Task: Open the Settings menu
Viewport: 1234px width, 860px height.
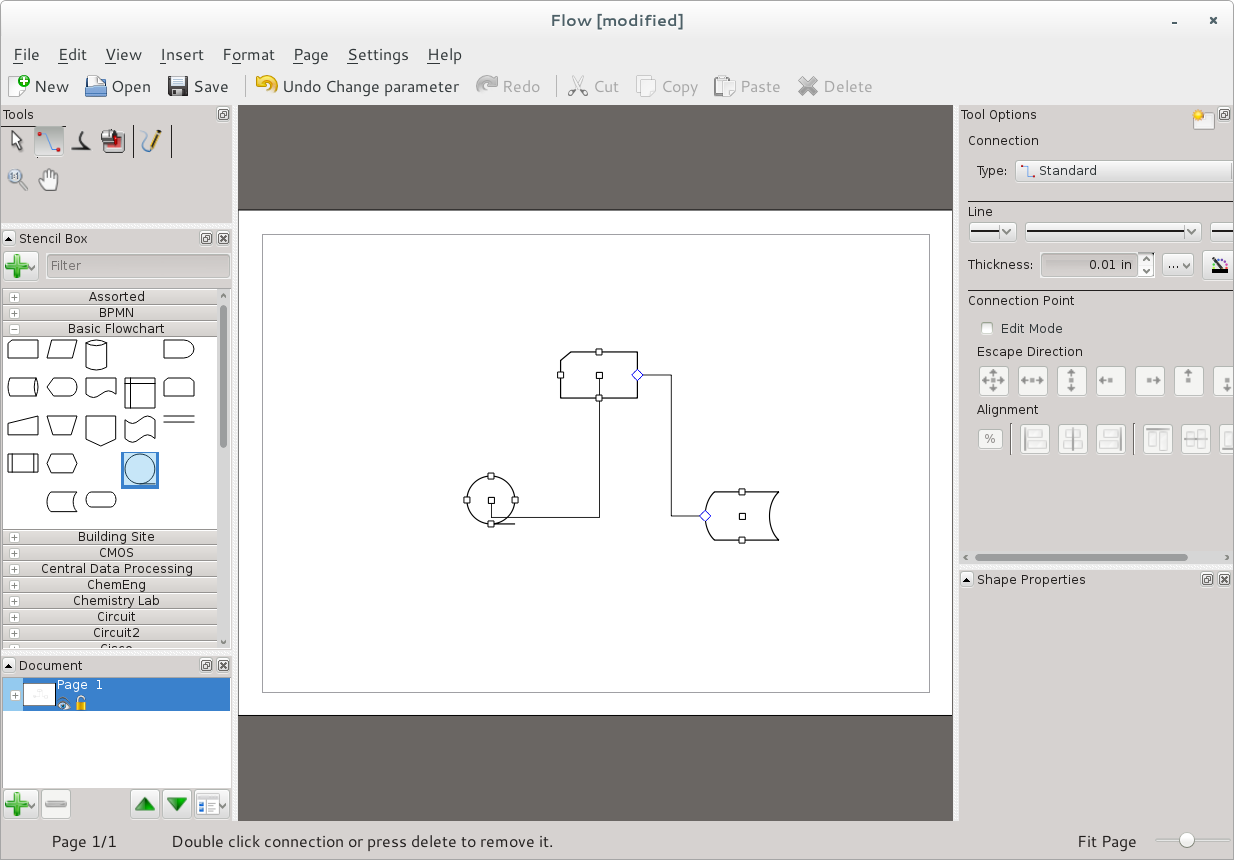Action: point(378,55)
